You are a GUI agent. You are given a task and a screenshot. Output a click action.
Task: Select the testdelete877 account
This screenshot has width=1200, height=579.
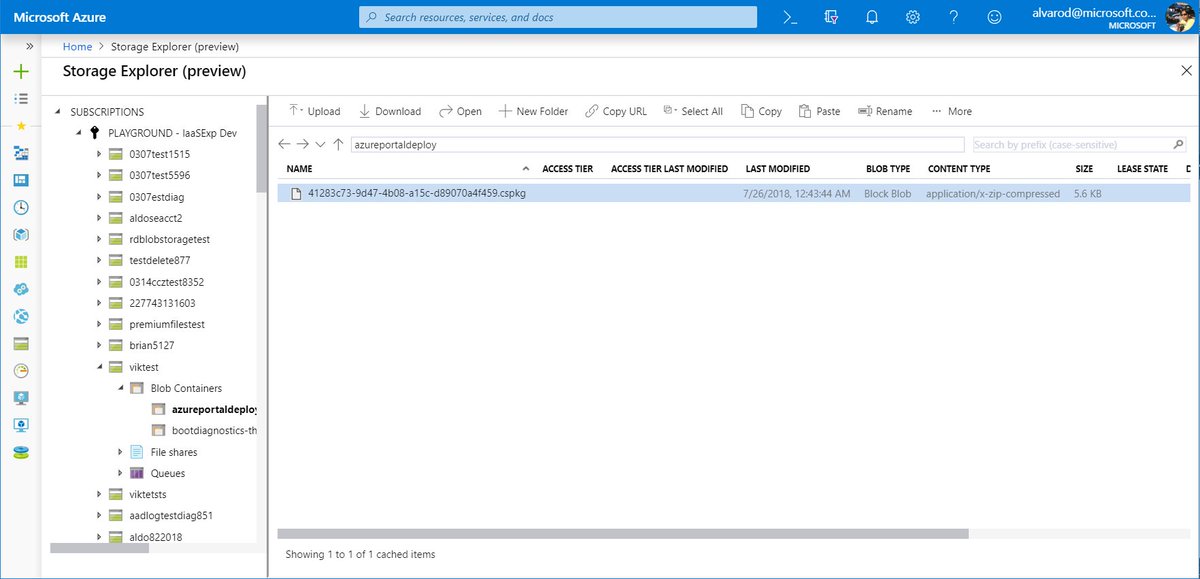coord(159,260)
